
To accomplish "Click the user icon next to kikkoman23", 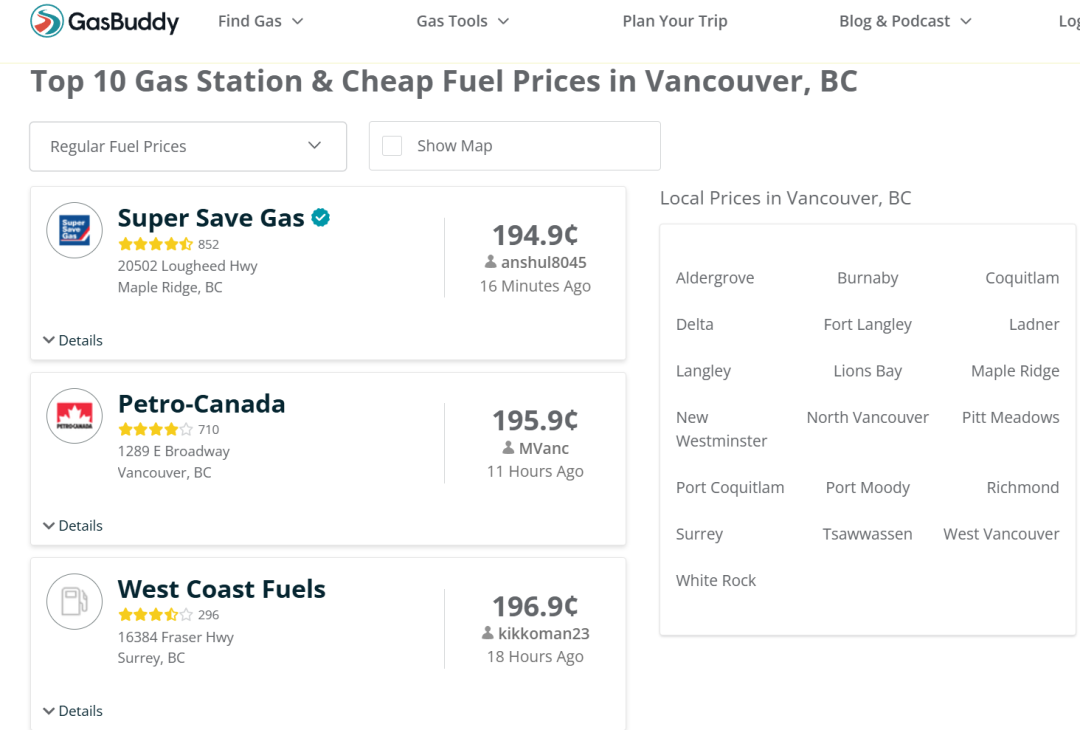I will tap(488, 633).
